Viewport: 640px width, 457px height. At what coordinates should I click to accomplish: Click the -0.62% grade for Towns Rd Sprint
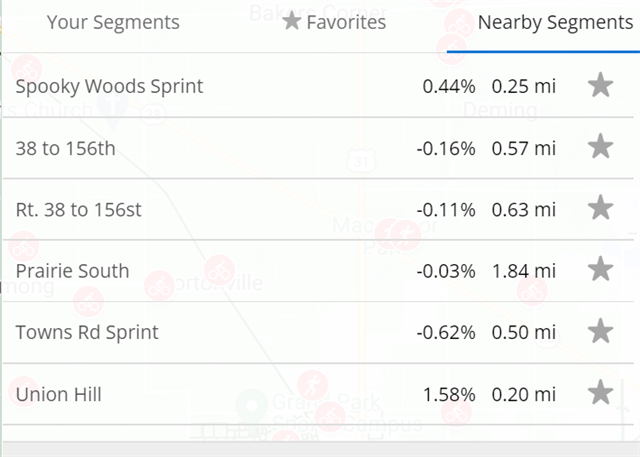point(446,333)
